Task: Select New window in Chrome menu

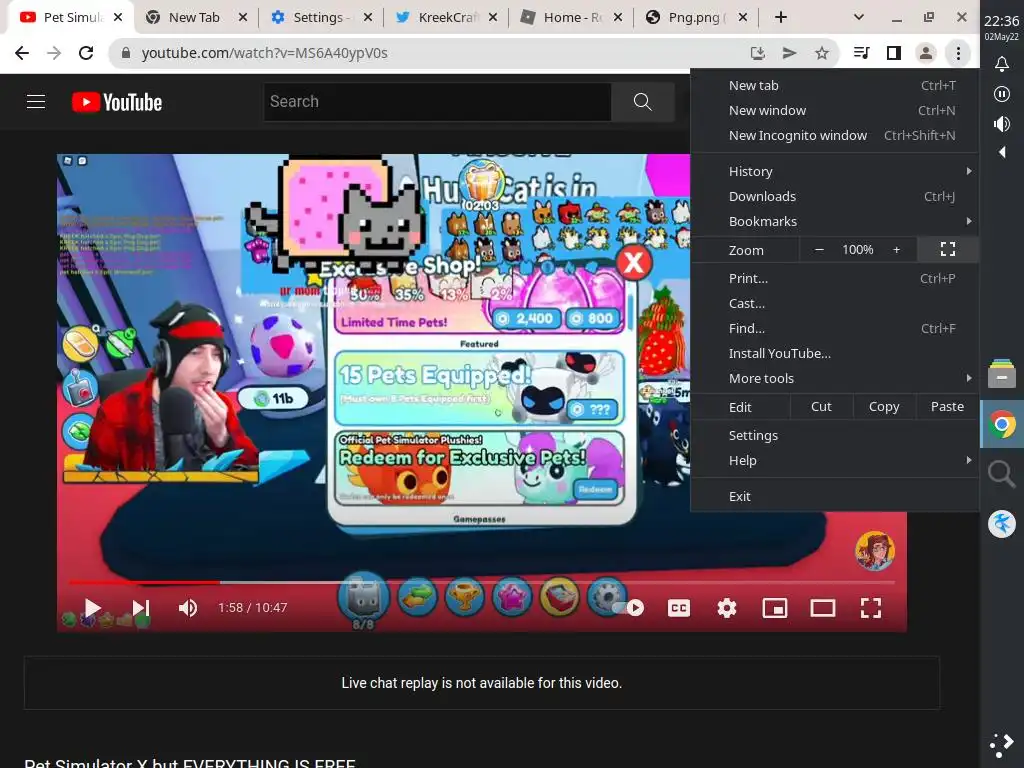Action: (x=835, y=110)
